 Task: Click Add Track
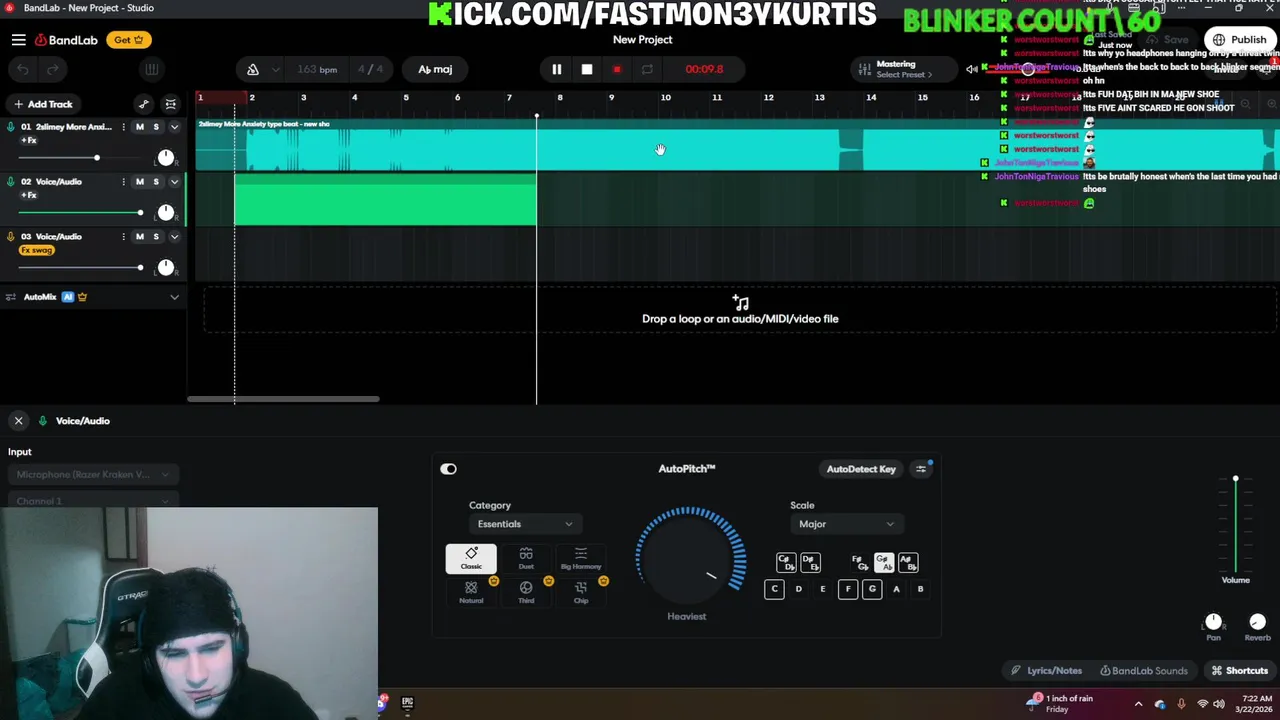(x=42, y=104)
